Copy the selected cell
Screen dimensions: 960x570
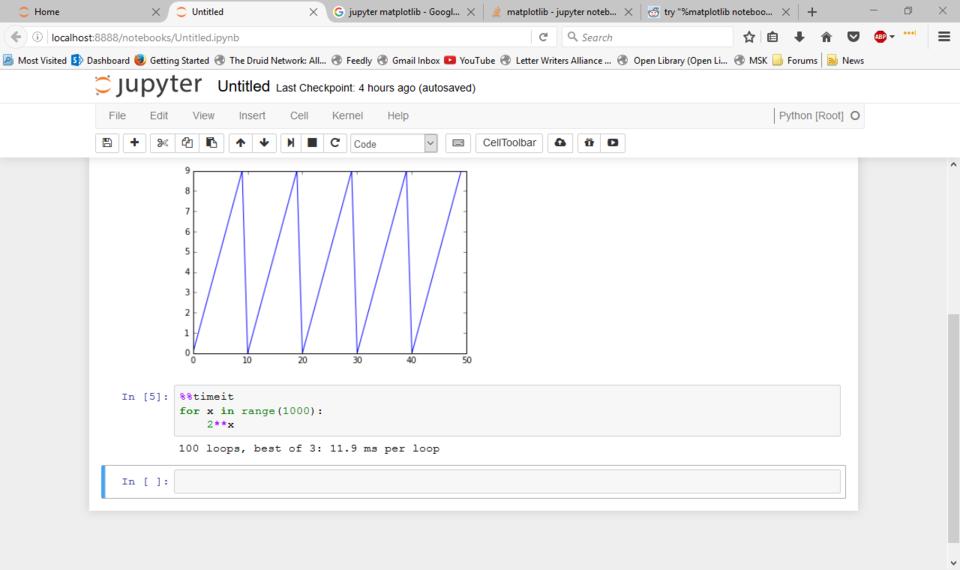tap(187, 143)
